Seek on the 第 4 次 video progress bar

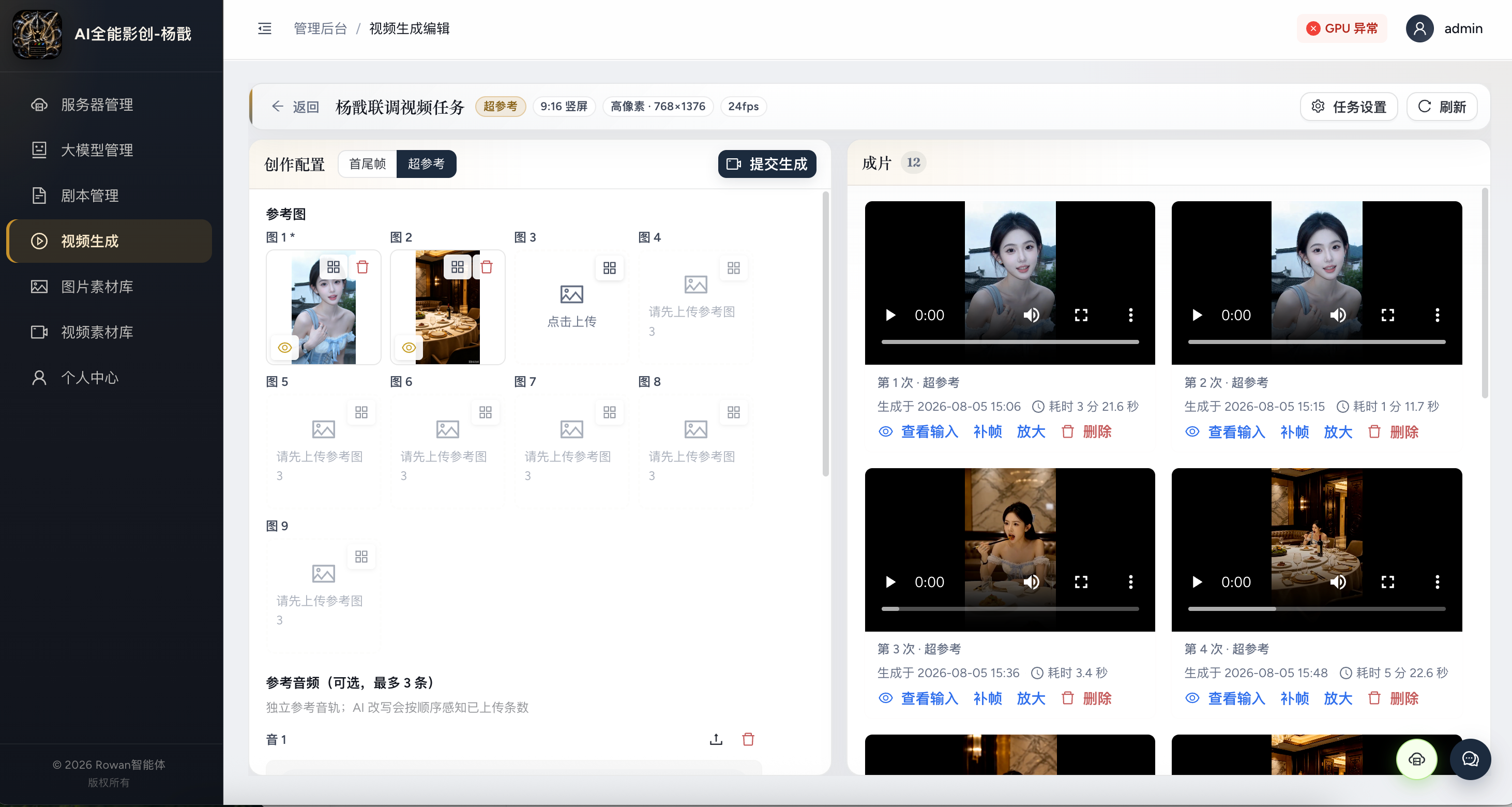coord(1317,608)
